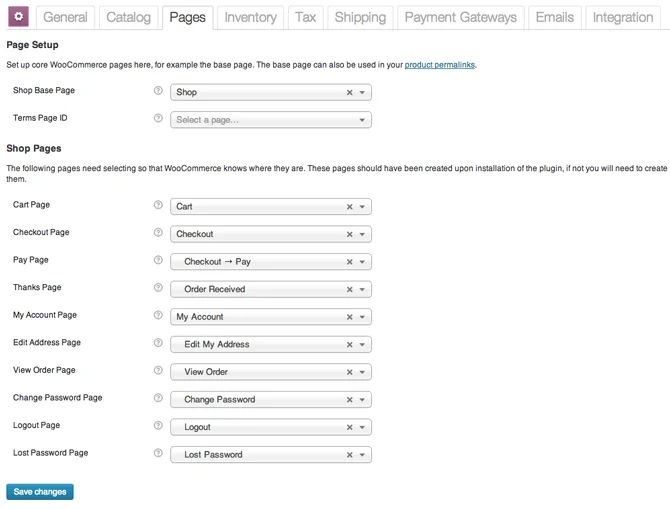Follow the product permalinks link
The image size is (670, 509).
[x=439, y=65]
